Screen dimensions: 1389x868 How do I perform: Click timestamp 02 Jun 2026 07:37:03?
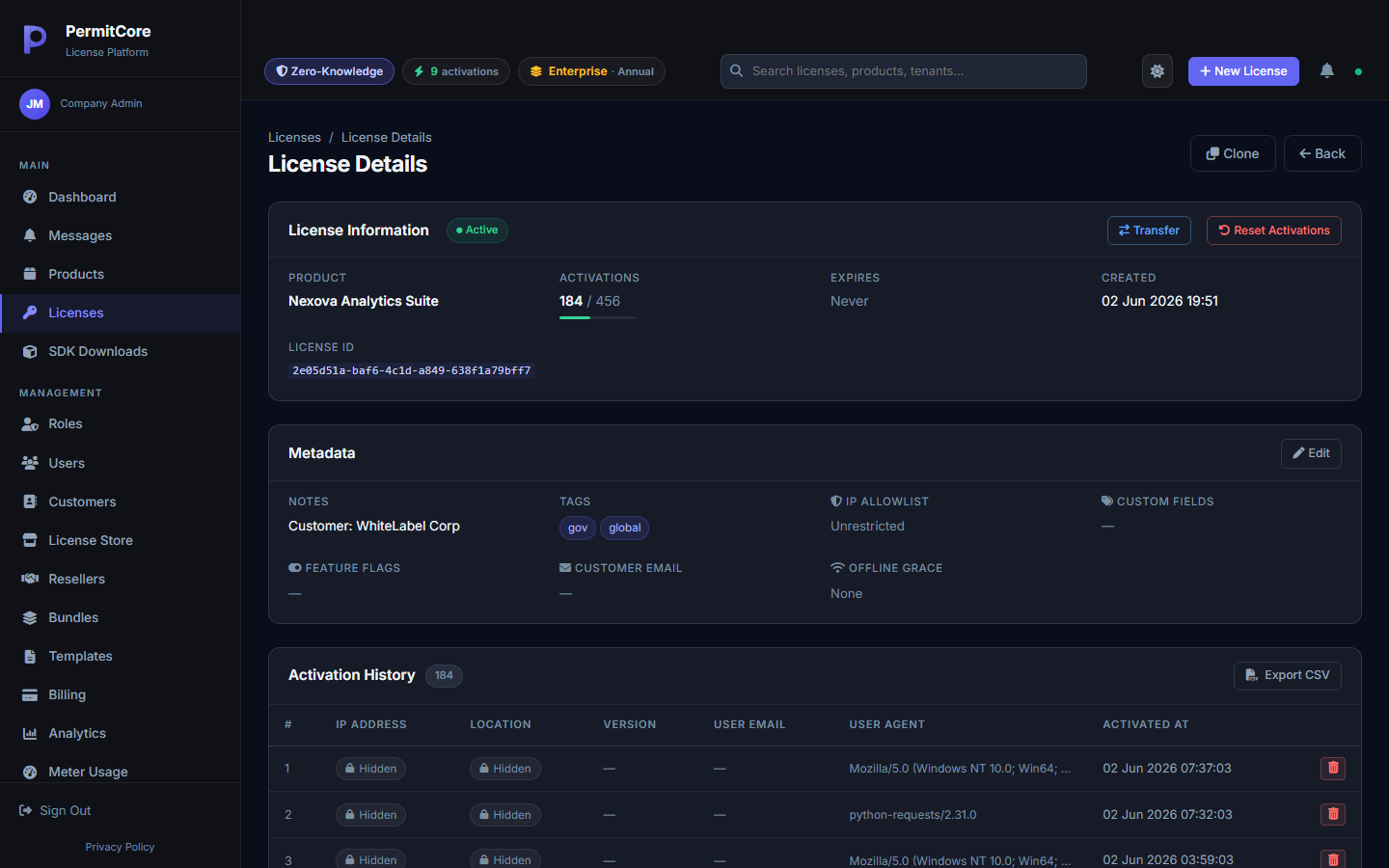[x=1167, y=769]
